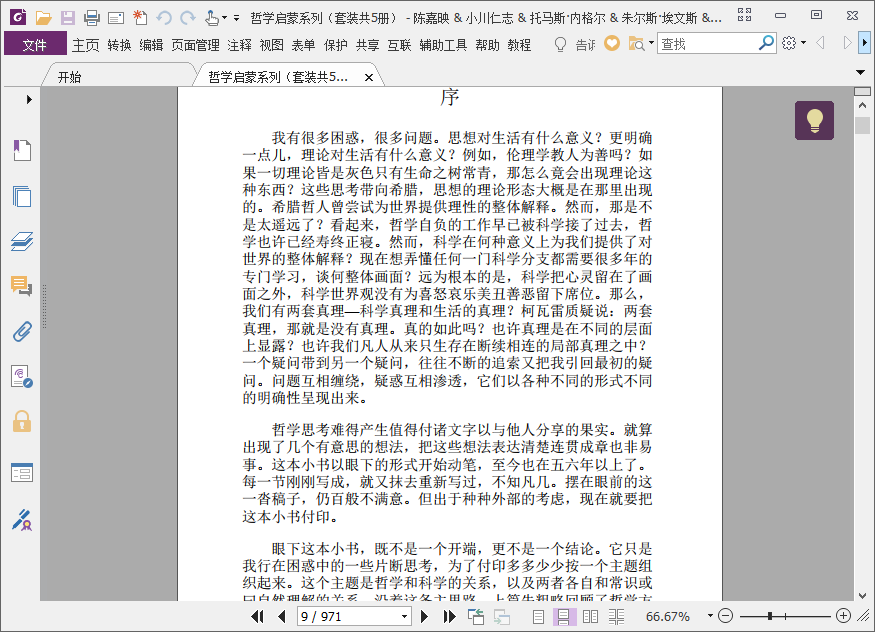This screenshot has height=632, width=875.
Task: Open Customize Quick Access Toolbar dropdown
Action: click(x=237, y=18)
